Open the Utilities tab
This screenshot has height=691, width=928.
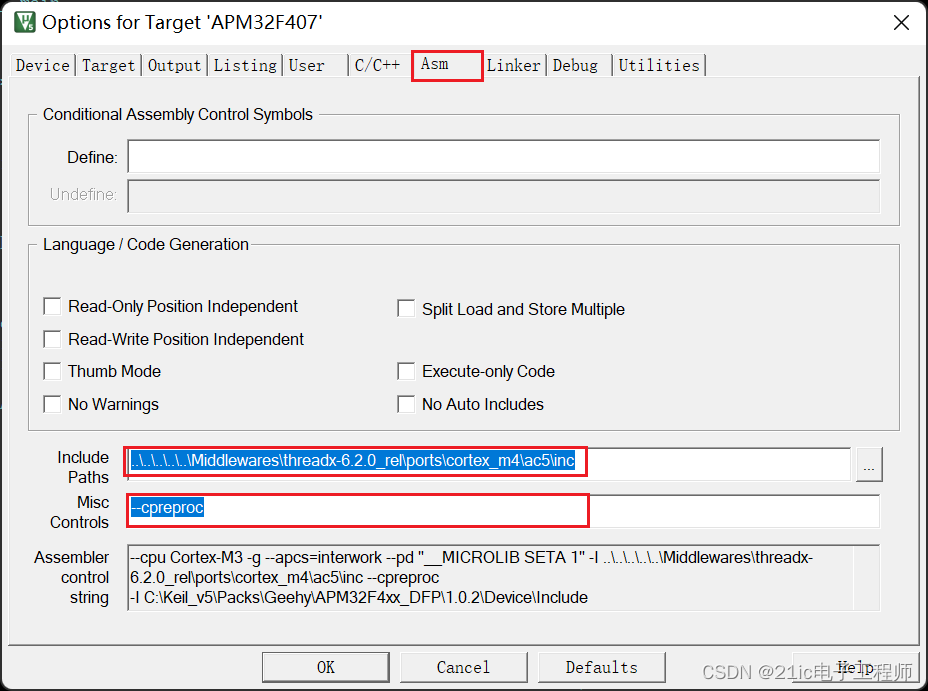[x=659, y=65]
